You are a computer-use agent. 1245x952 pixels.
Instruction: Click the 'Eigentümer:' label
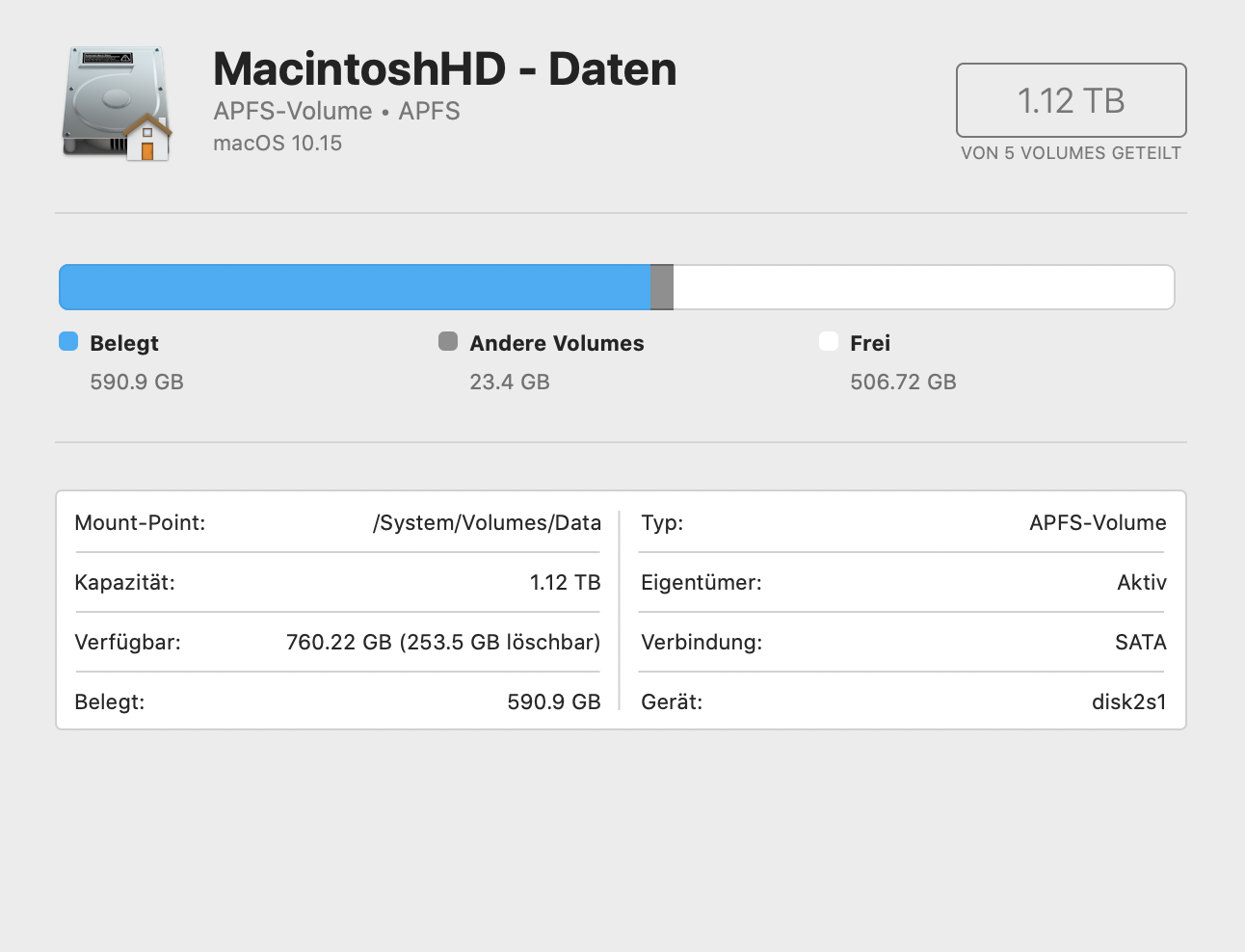point(702,582)
